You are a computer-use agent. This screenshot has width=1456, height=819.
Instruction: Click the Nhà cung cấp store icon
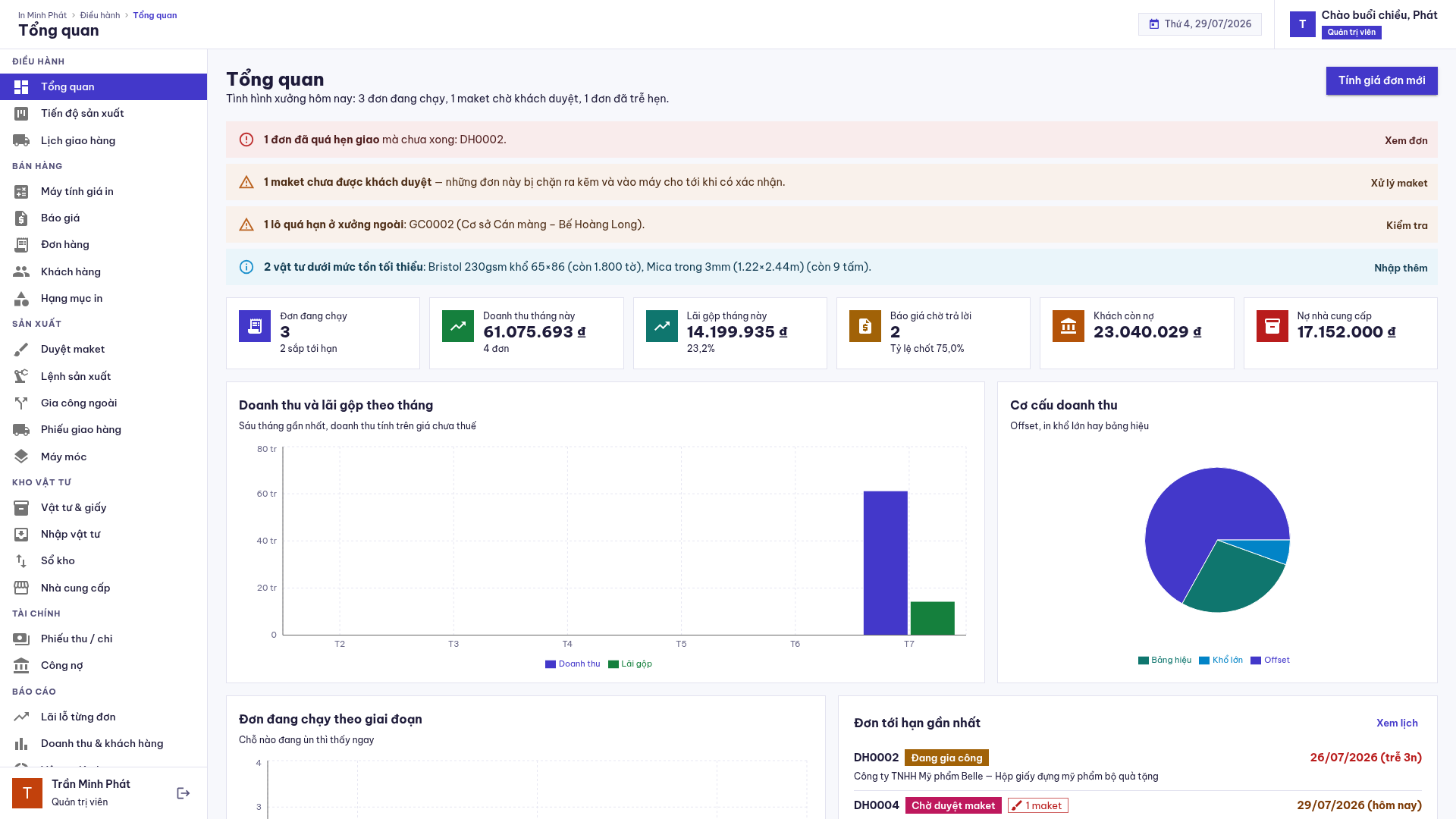coord(21,588)
